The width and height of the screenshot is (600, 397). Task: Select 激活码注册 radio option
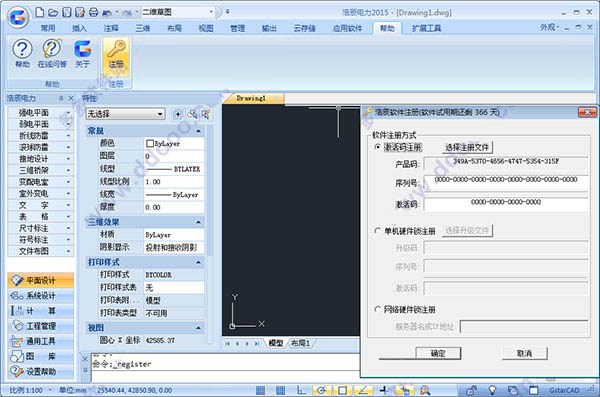378,147
